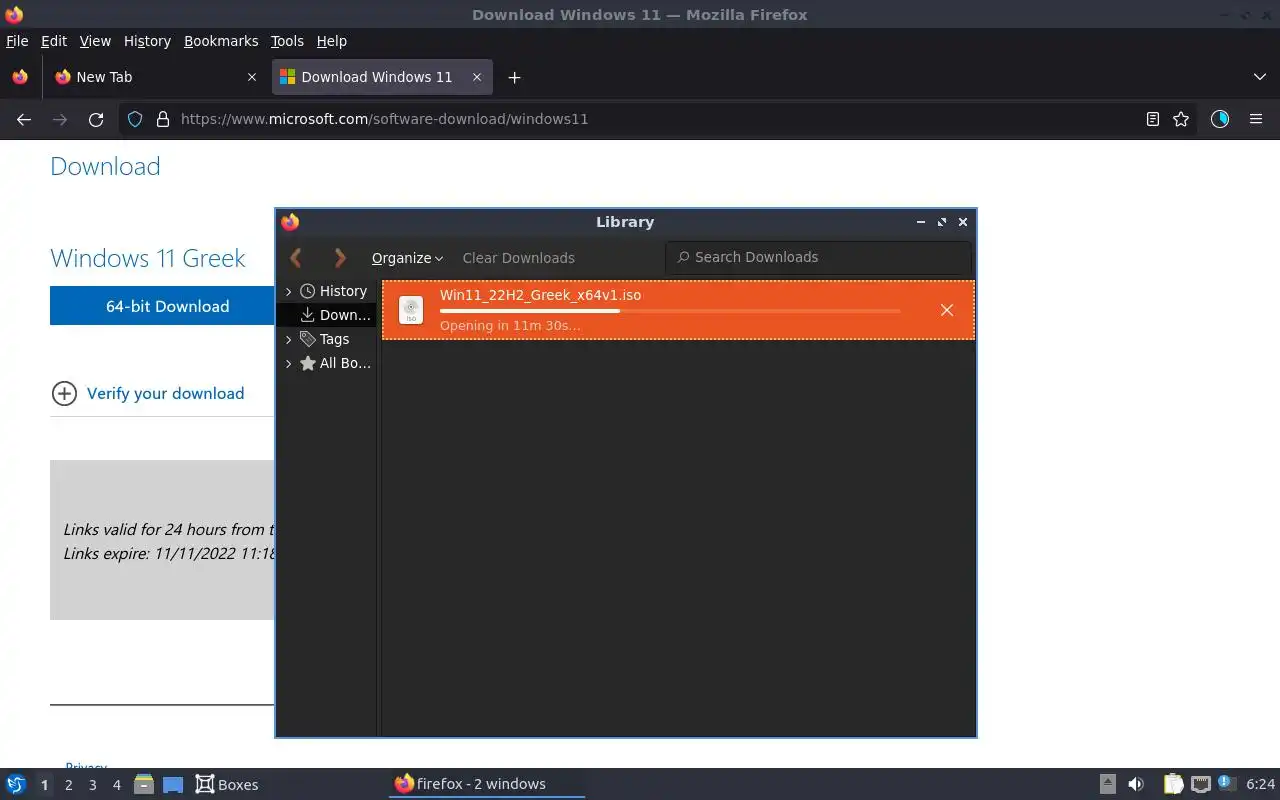List all tabs with the chevron button

pyautogui.click(x=1259, y=77)
